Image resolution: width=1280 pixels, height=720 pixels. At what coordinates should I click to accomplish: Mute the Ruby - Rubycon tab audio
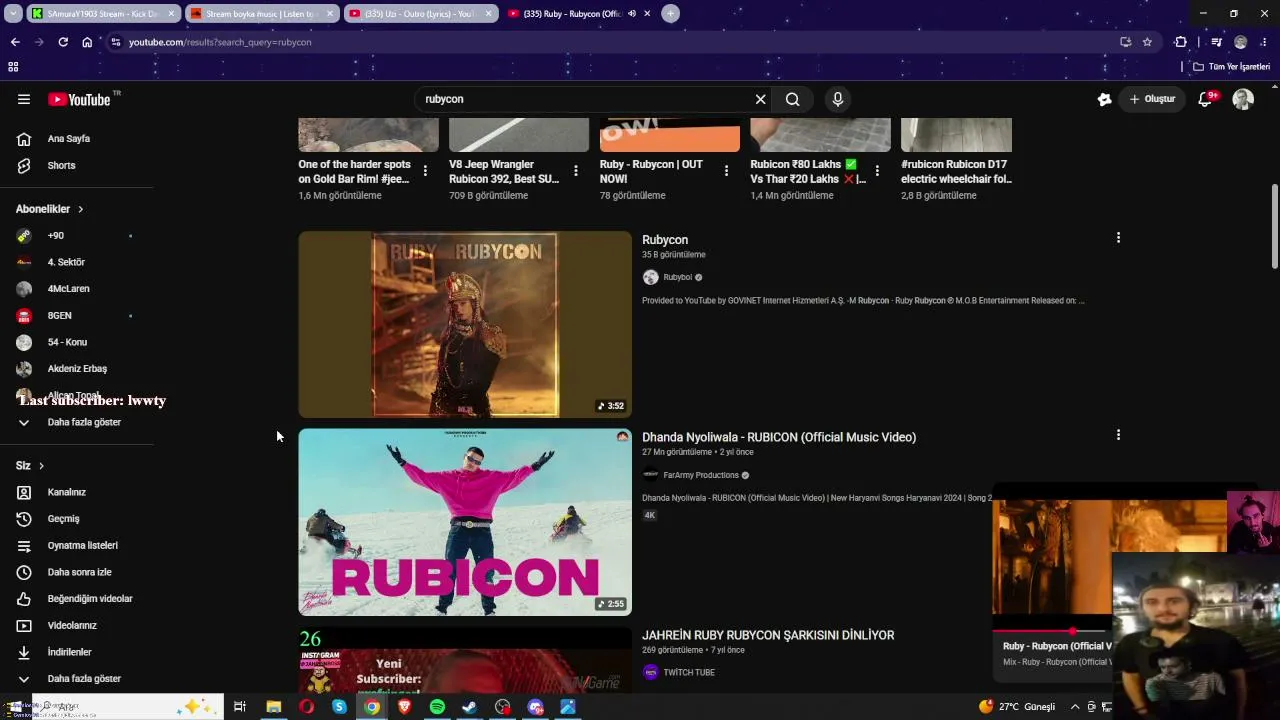pos(632,14)
